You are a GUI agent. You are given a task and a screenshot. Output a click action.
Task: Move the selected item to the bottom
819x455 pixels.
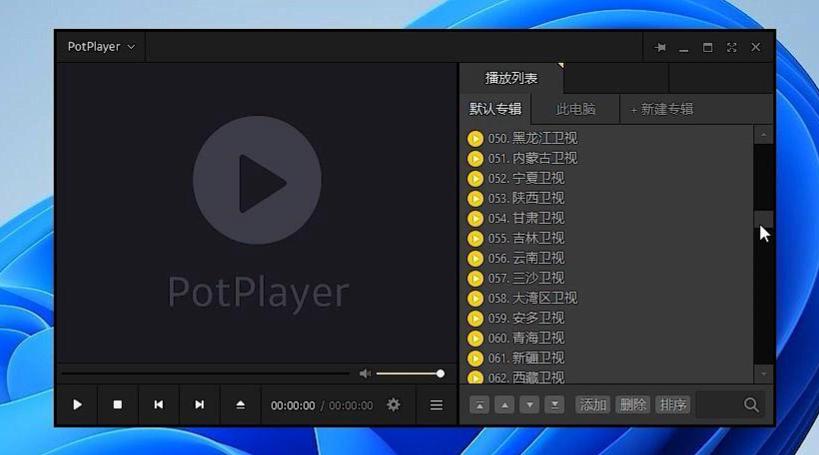tap(555, 405)
